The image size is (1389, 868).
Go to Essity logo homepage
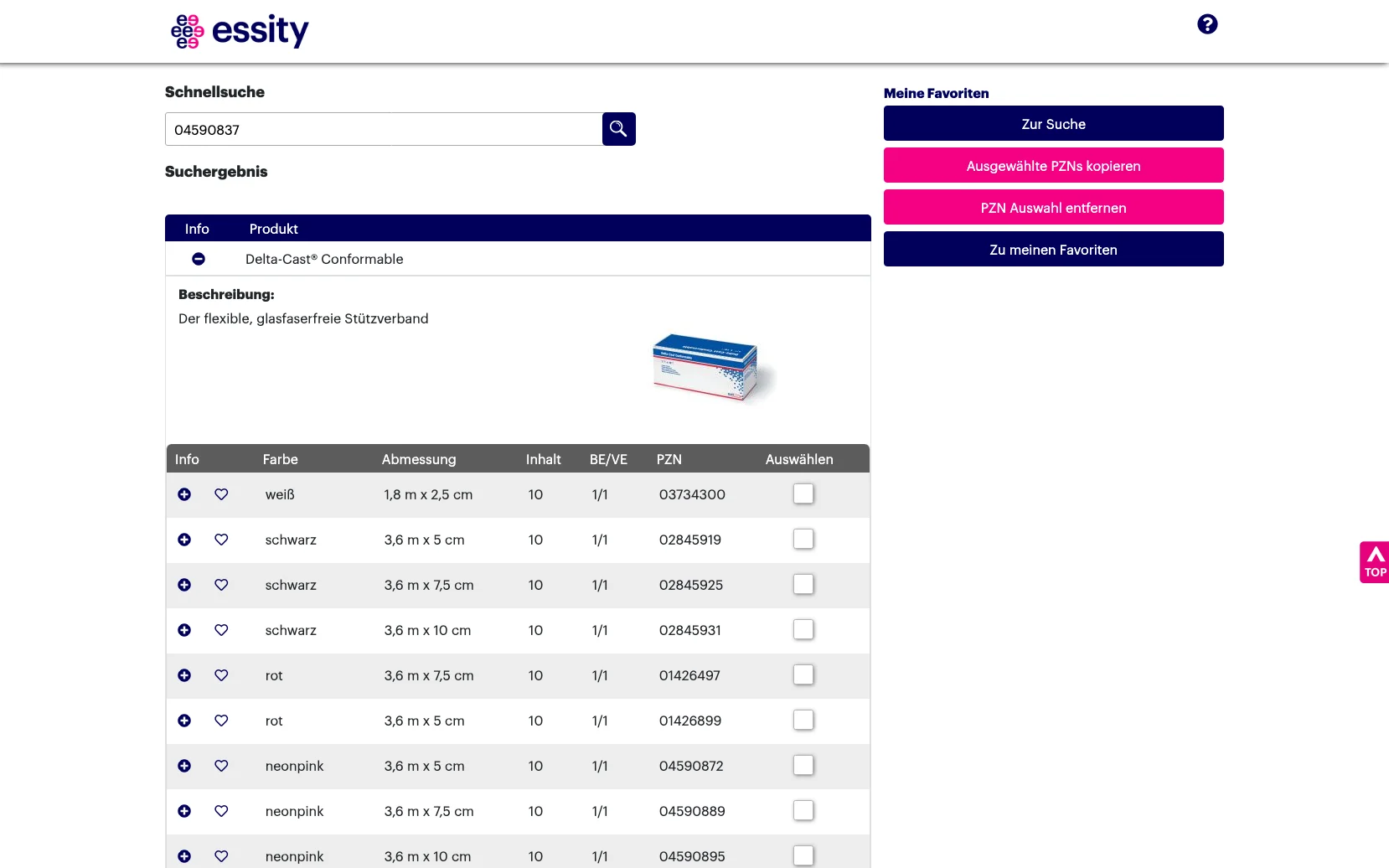click(x=240, y=31)
